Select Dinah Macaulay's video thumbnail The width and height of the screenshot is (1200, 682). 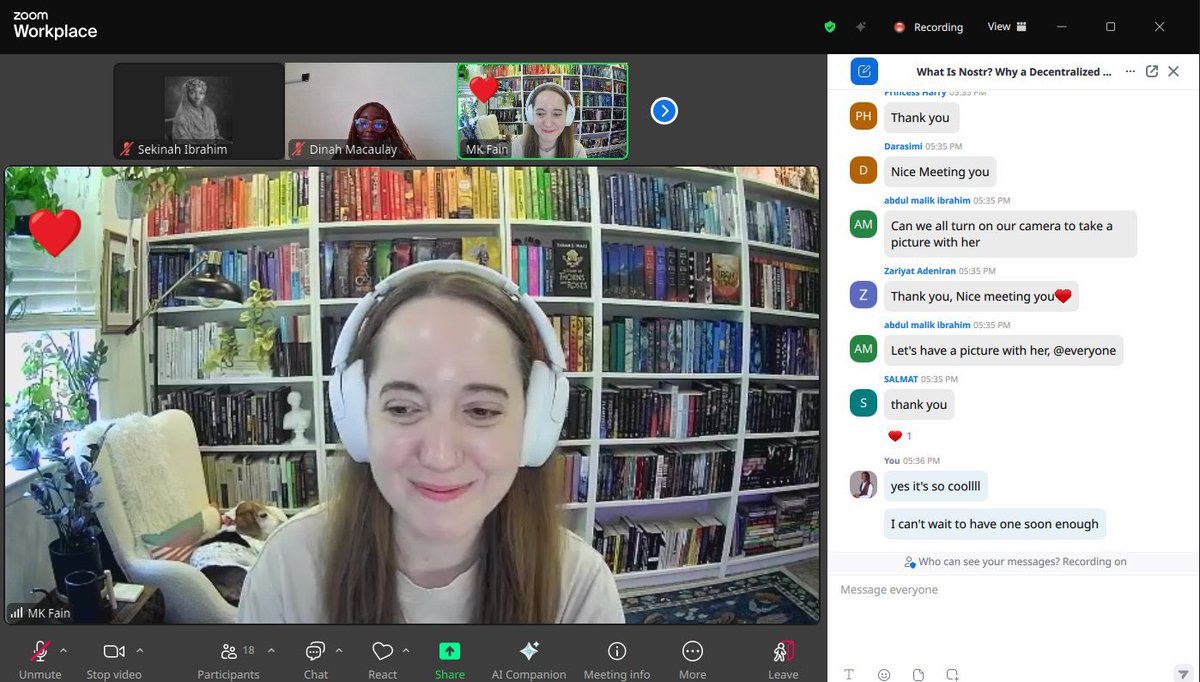click(371, 111)
